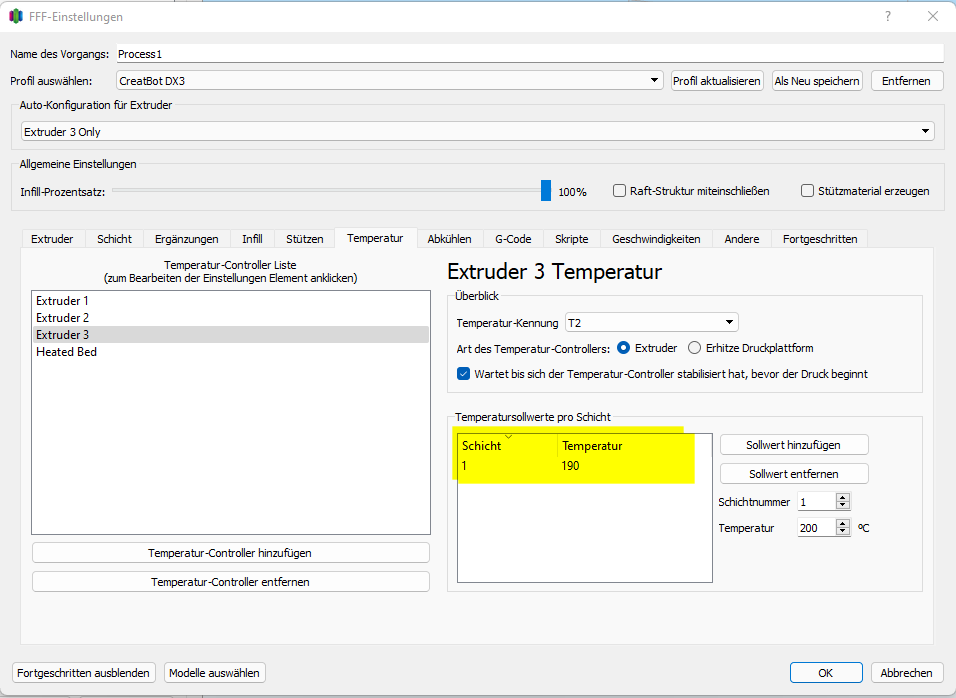Switch to the Andere tab

coord(741,239)
